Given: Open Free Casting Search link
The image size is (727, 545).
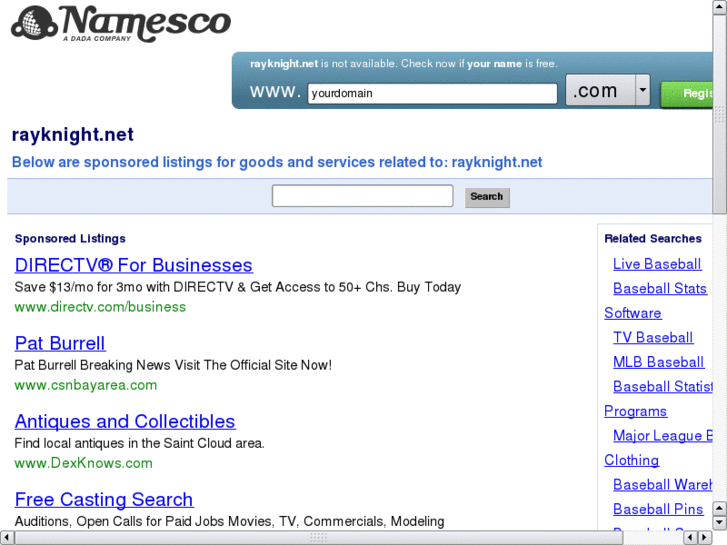Looking at the screenshot, I should (104, 500).
